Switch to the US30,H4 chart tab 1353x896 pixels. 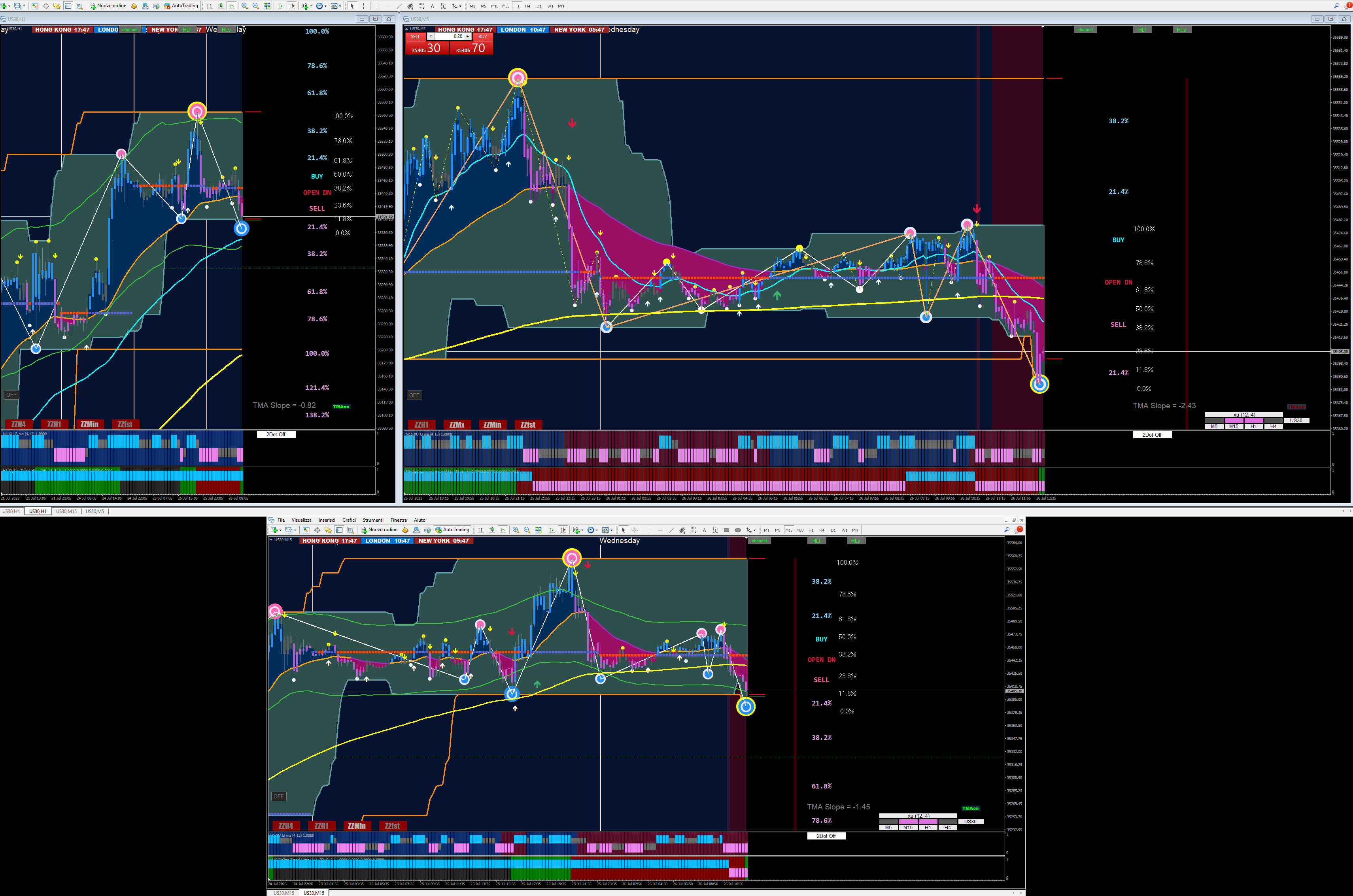[11, 511]
